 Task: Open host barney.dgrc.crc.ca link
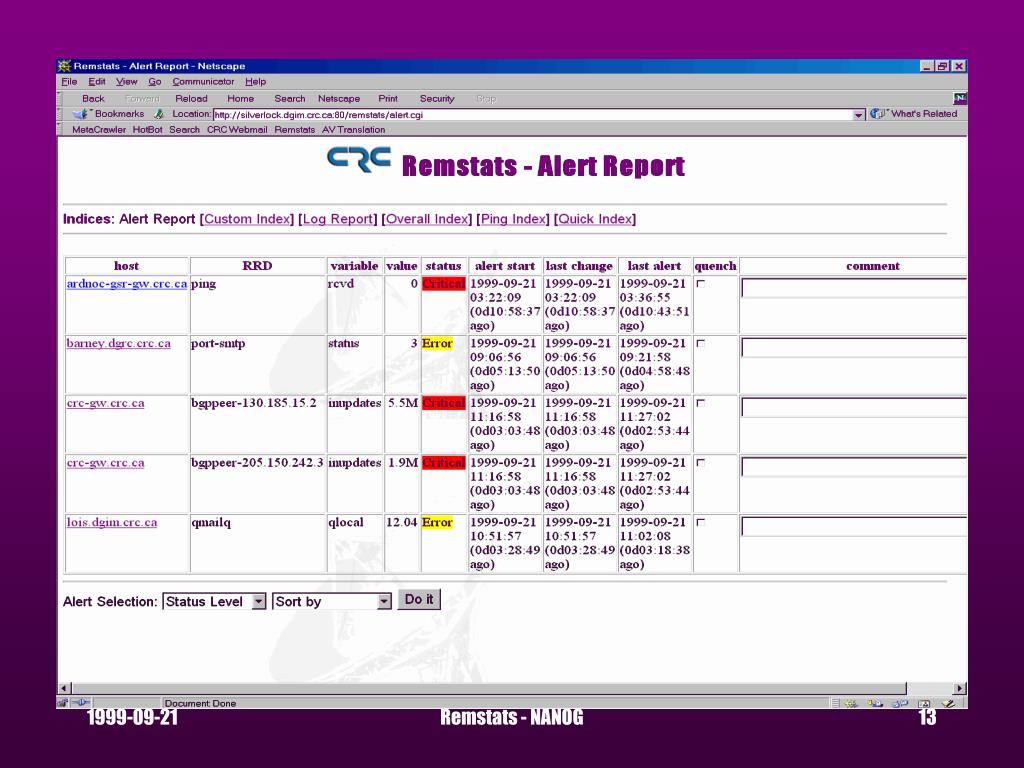coord(118,344)
